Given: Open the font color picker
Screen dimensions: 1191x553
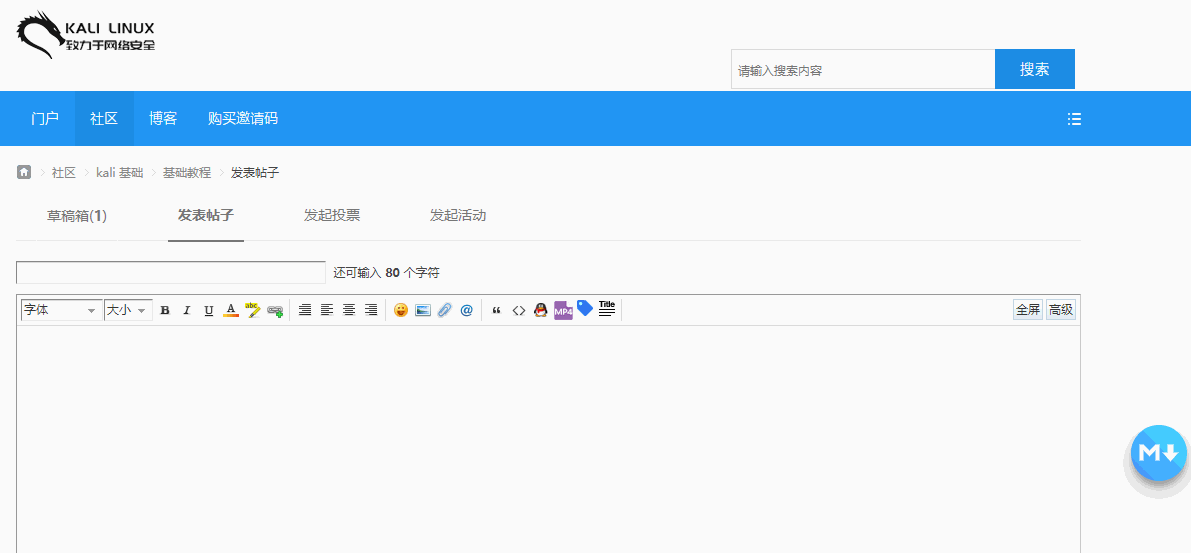Looking at the screenshot, I should (x=231, y=311).
